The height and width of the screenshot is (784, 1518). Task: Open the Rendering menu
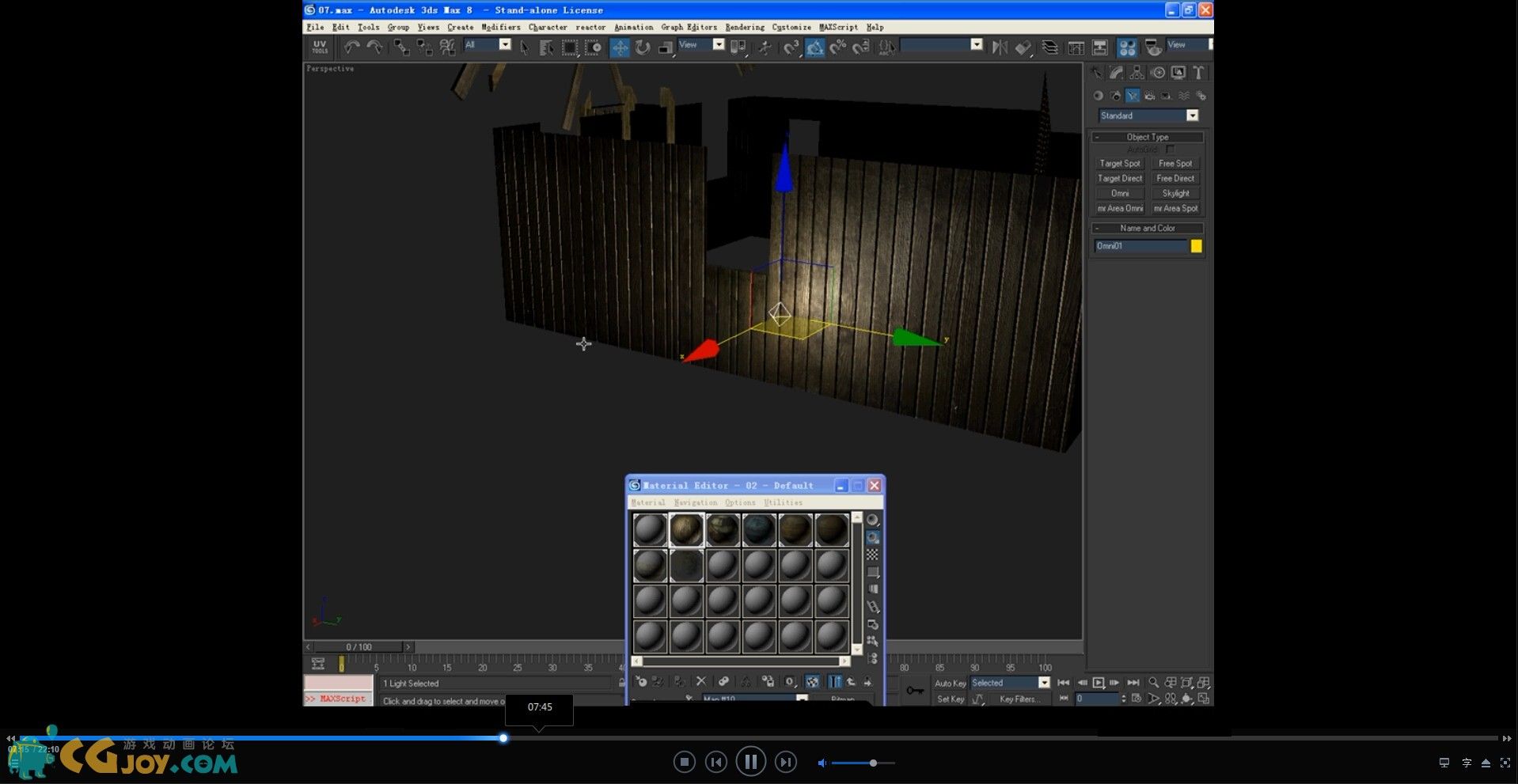click(x=745, y=27)
